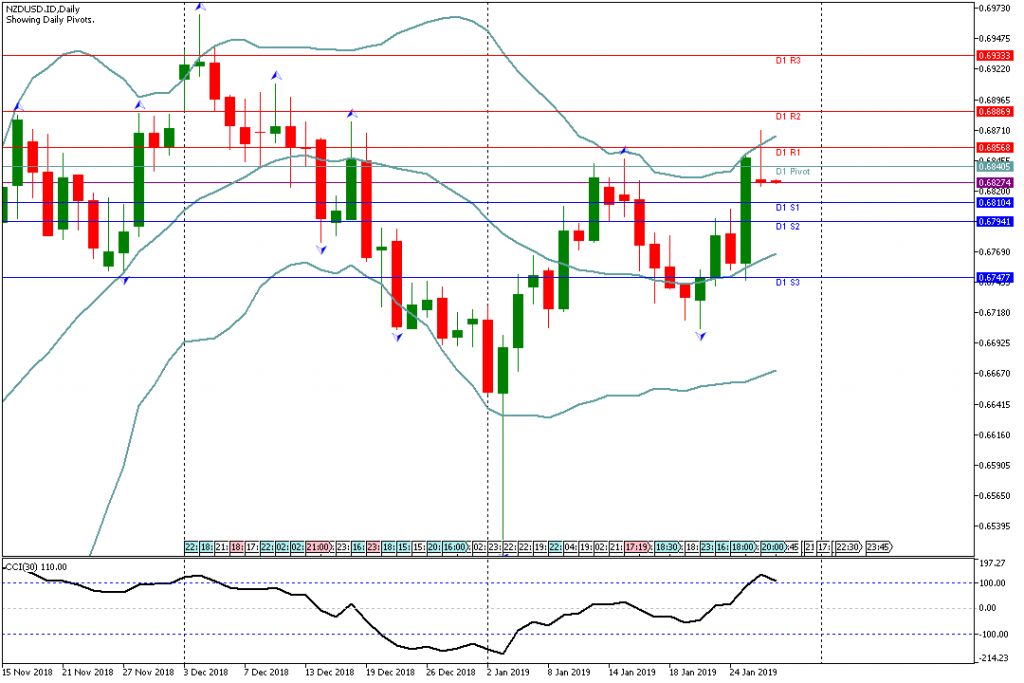Viewport: 1024px width, 683px height.
Task: Click the D1 R3 price tag 0.69333
Action: [995, 56]
